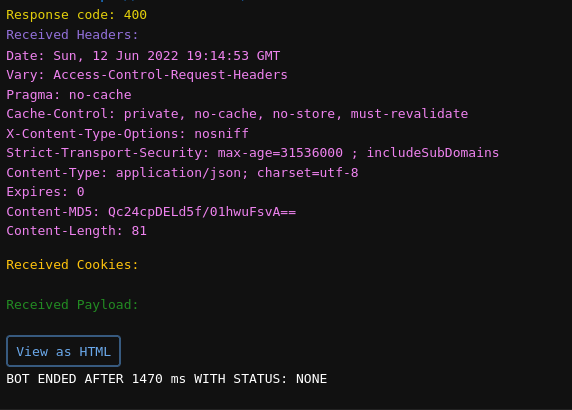This screenshot has width=572, height=410.
Task: Select the Strict-Transport-Security header name
Action: coord(108,152)
